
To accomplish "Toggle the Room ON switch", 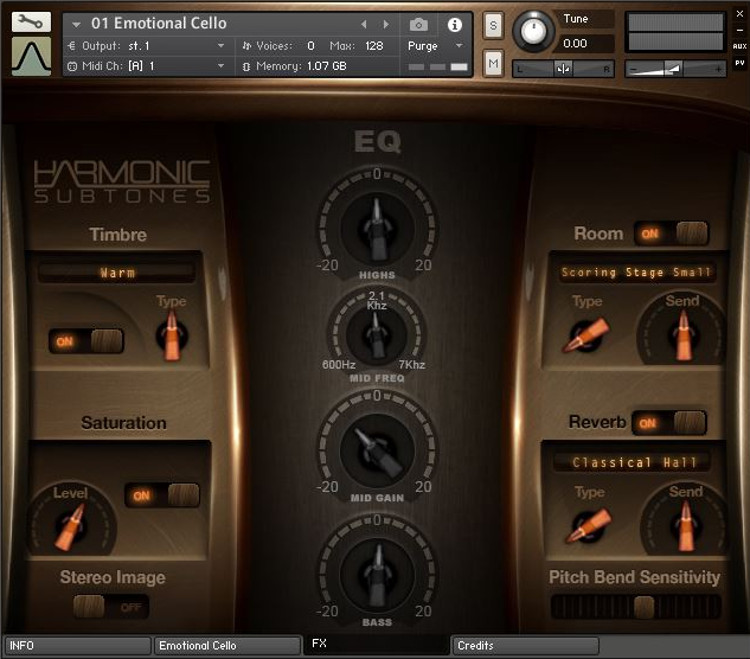I will click(671, 233).
